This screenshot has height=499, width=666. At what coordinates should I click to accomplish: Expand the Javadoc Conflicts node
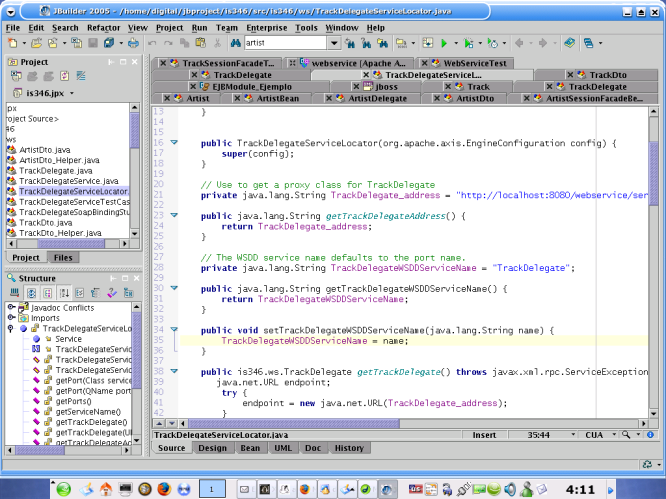click(10, 309)
